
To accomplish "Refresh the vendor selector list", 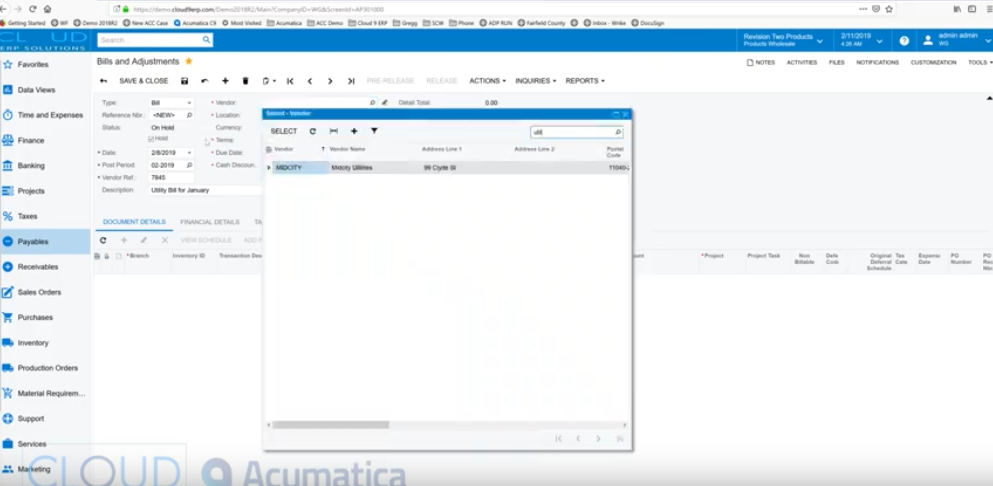I will [x=313, y=131].
